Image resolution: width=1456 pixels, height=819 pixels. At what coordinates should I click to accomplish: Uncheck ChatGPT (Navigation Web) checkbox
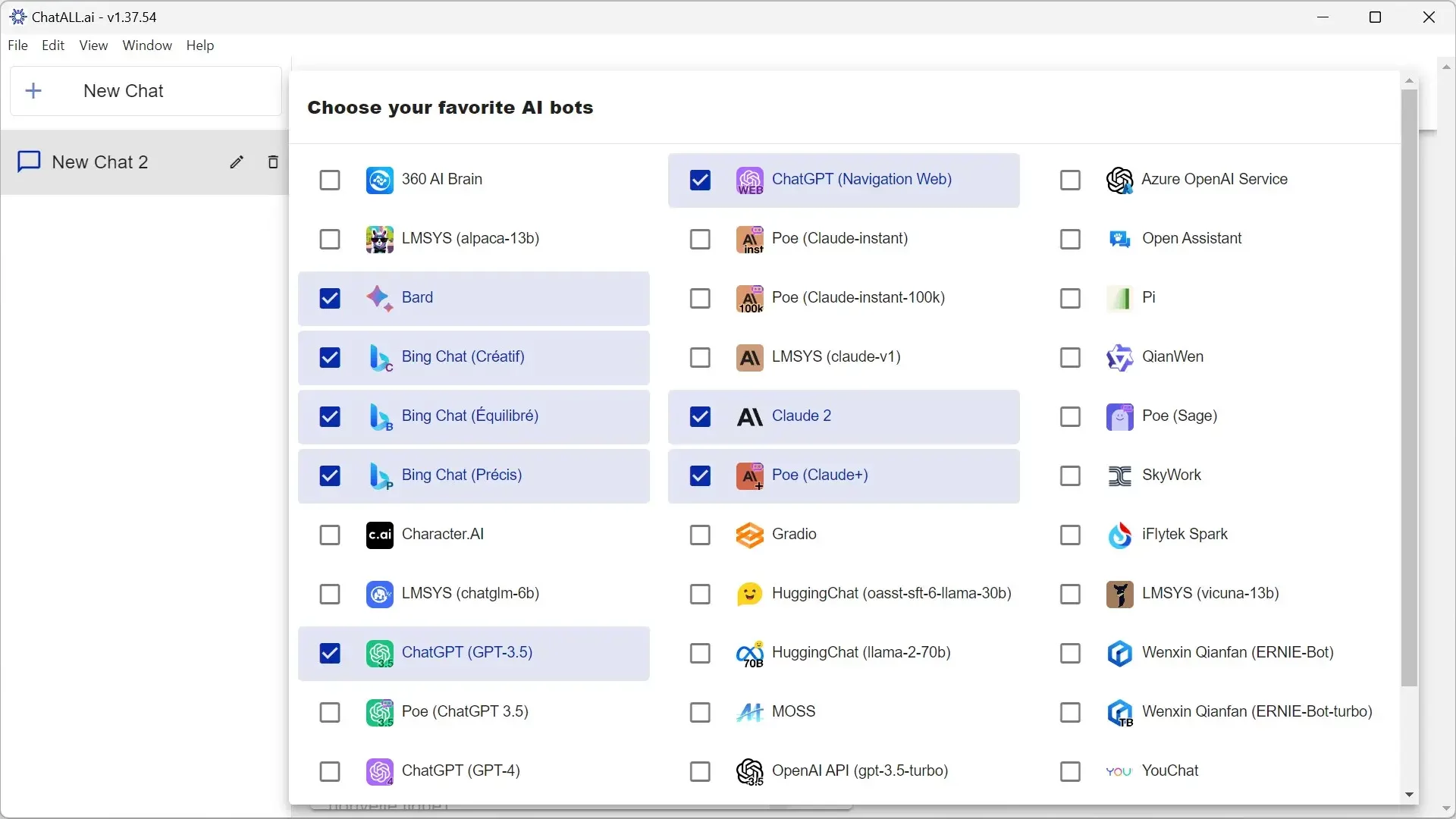(700, 180)
